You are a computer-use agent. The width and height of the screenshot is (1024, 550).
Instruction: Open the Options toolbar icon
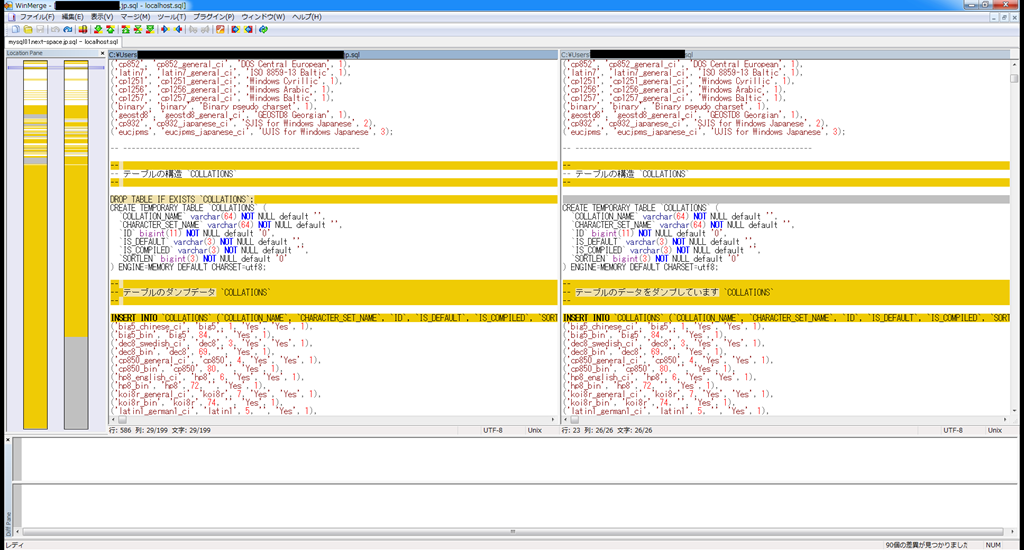click(x=221, y=29)
